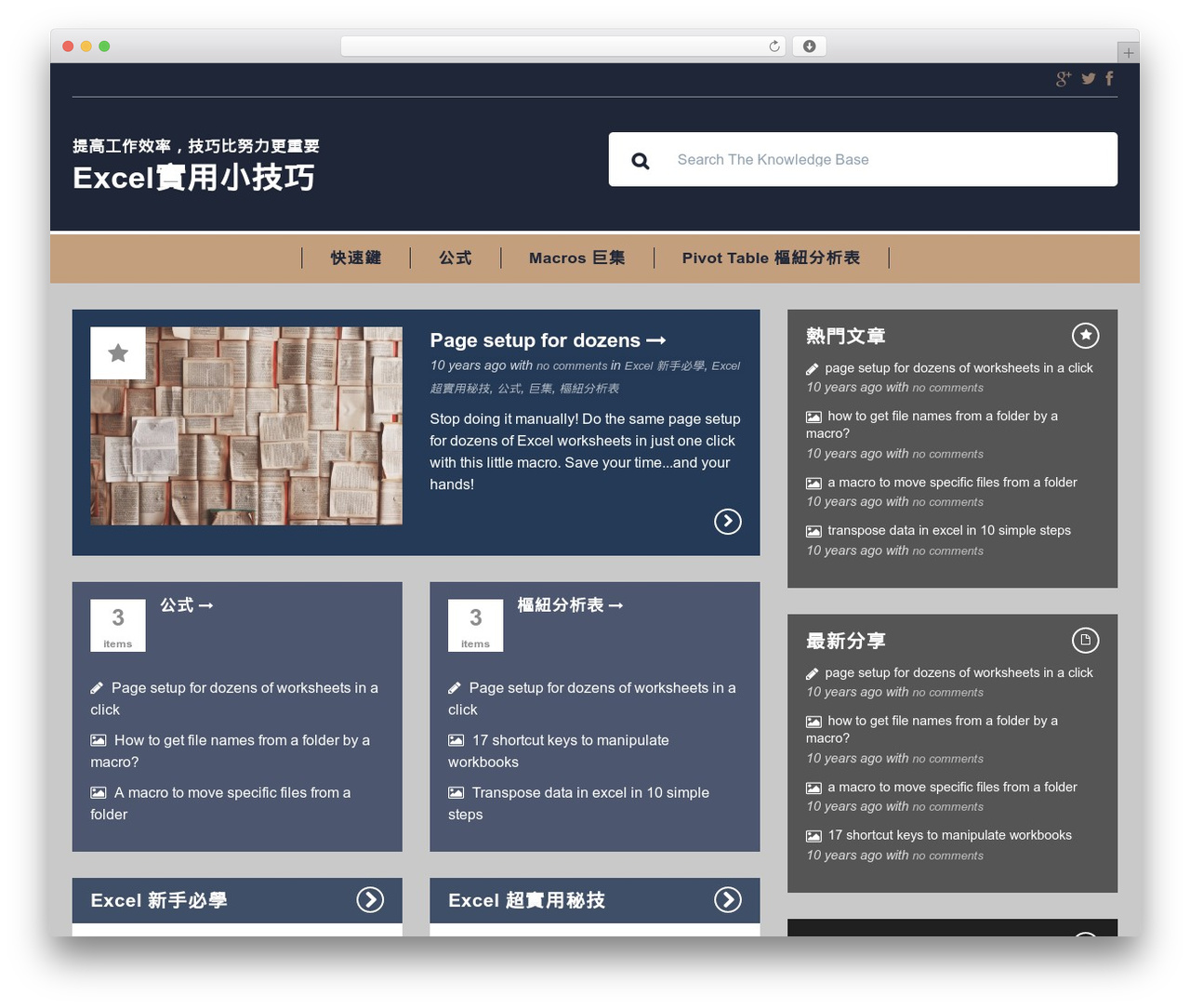Open the Twitter social icon

coord(1088,79)
